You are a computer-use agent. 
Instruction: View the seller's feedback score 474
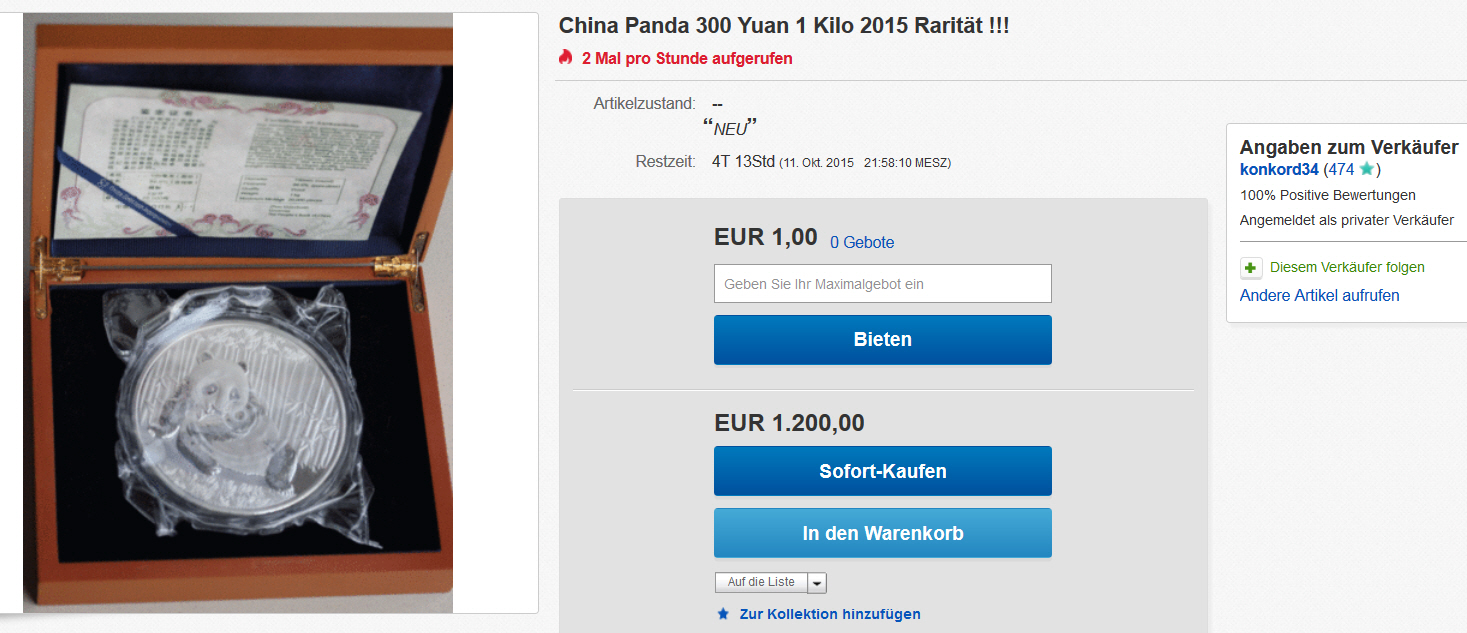point(1341,170)
